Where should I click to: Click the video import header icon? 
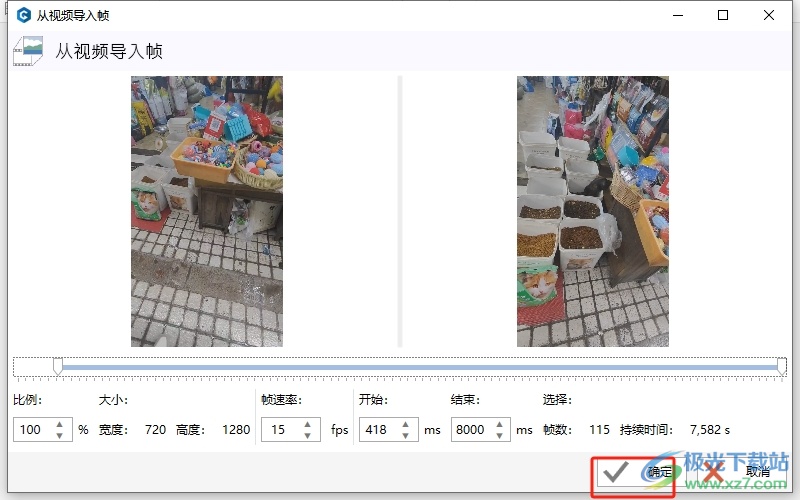coord(28,51)
